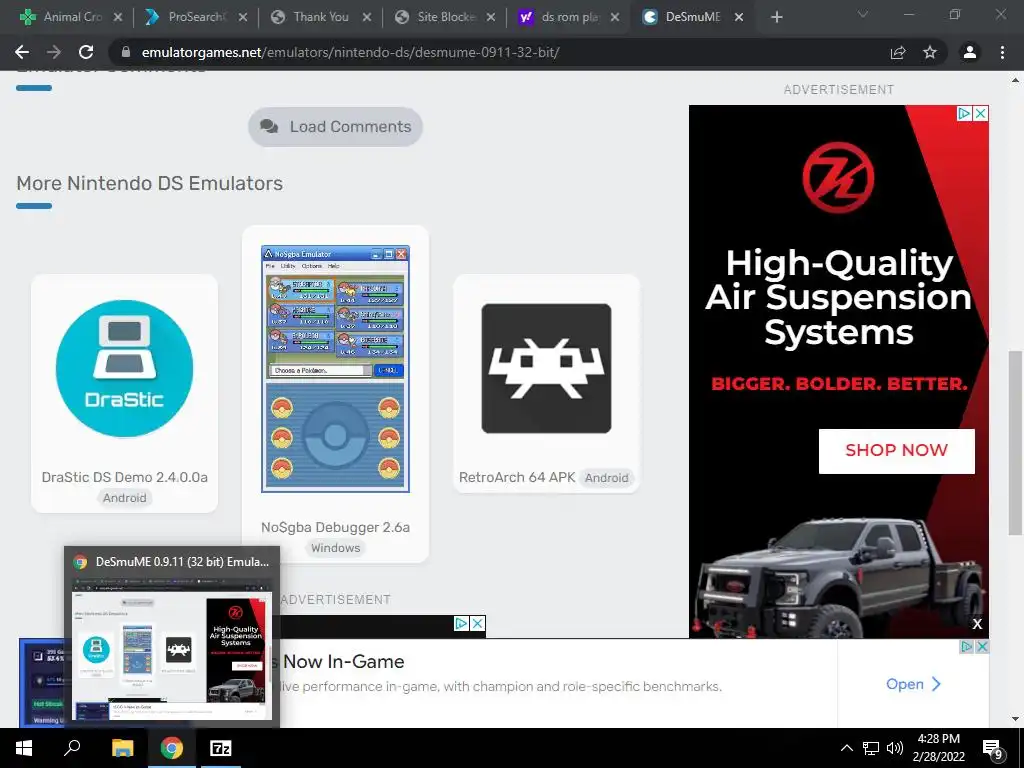Close the Site Blocke tab
This screenshot has width=1024, height=768.
click(490, 17)
